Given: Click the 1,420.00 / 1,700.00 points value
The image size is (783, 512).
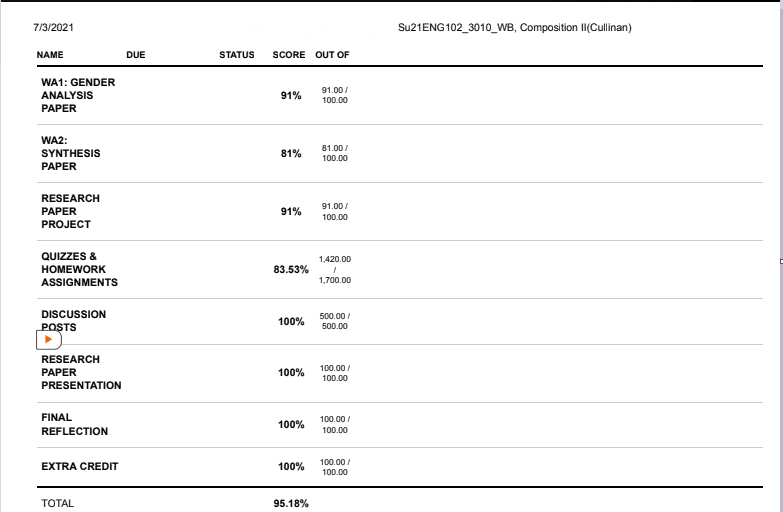Looking at the screenshot, I should pyautogui.click(x=335, y=269).
